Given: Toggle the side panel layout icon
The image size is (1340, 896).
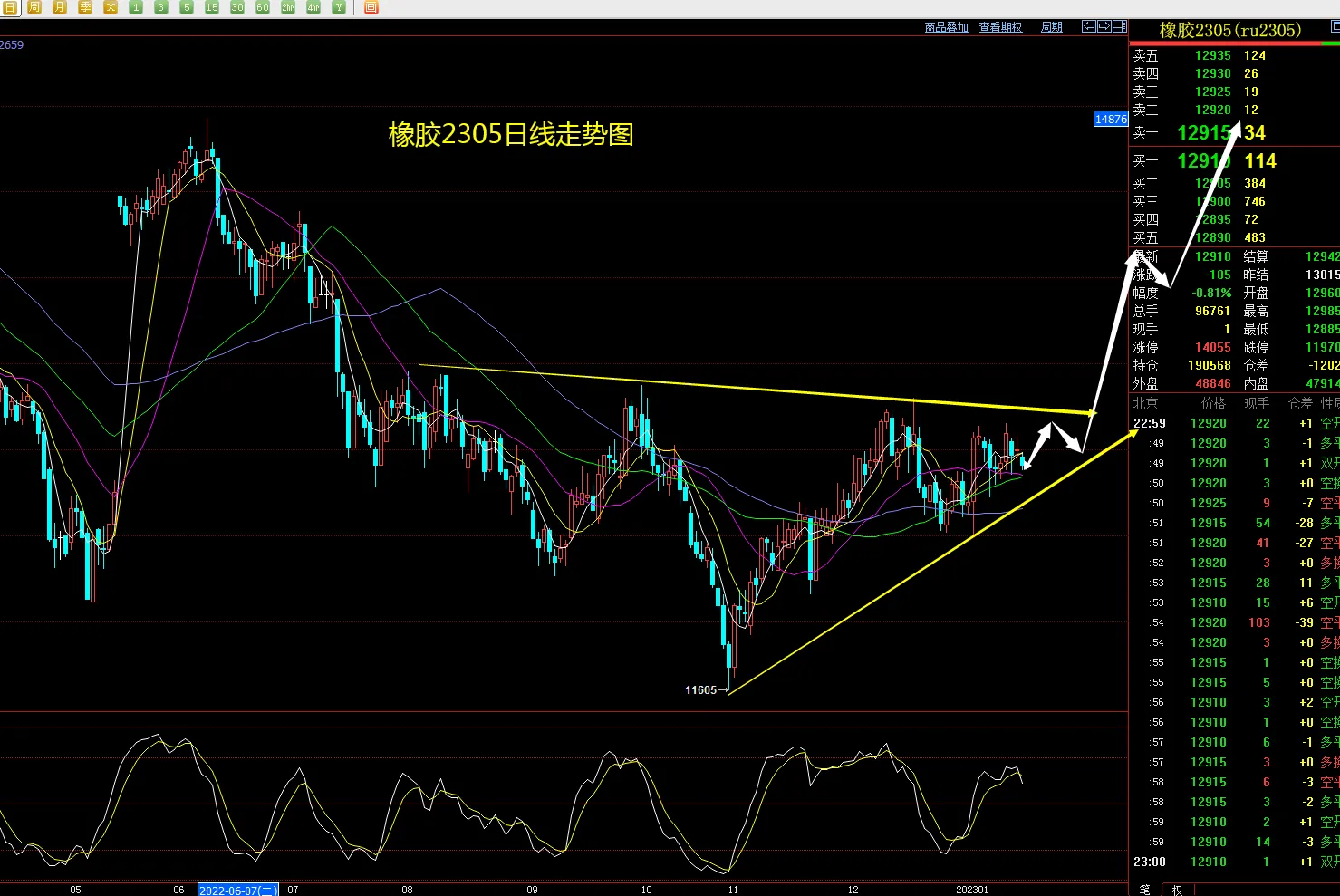Looking at the screenshot, I should coord(1120,26).
